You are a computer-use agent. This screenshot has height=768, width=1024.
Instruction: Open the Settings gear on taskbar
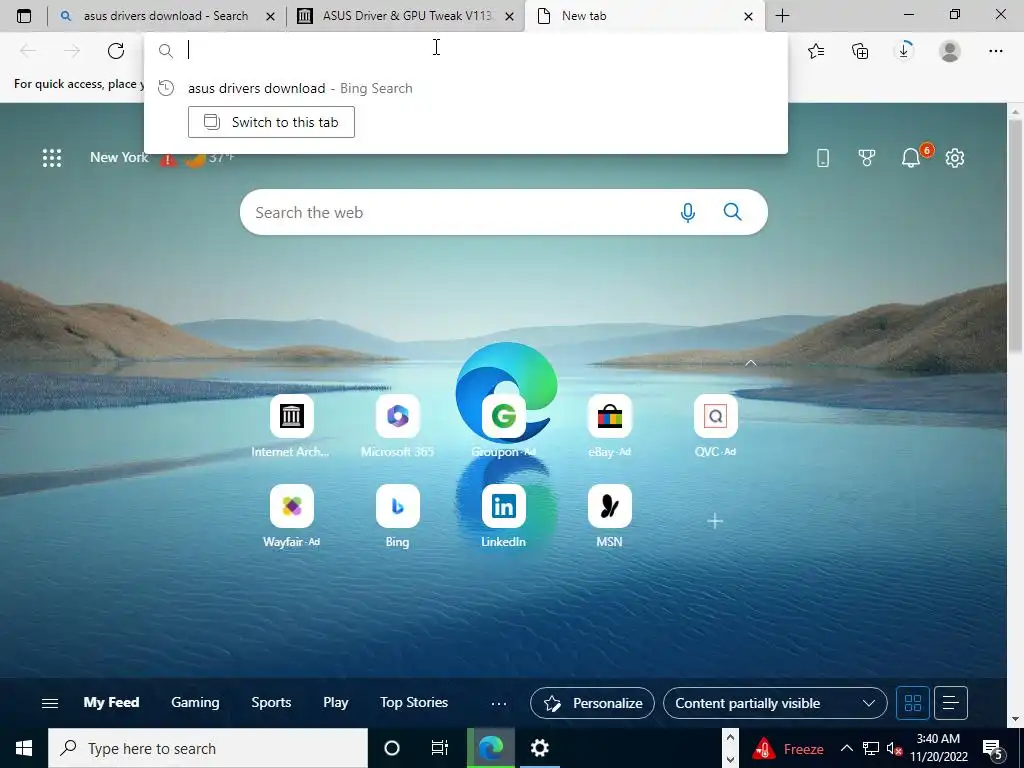pyautogui.click(x=539, y=748)
